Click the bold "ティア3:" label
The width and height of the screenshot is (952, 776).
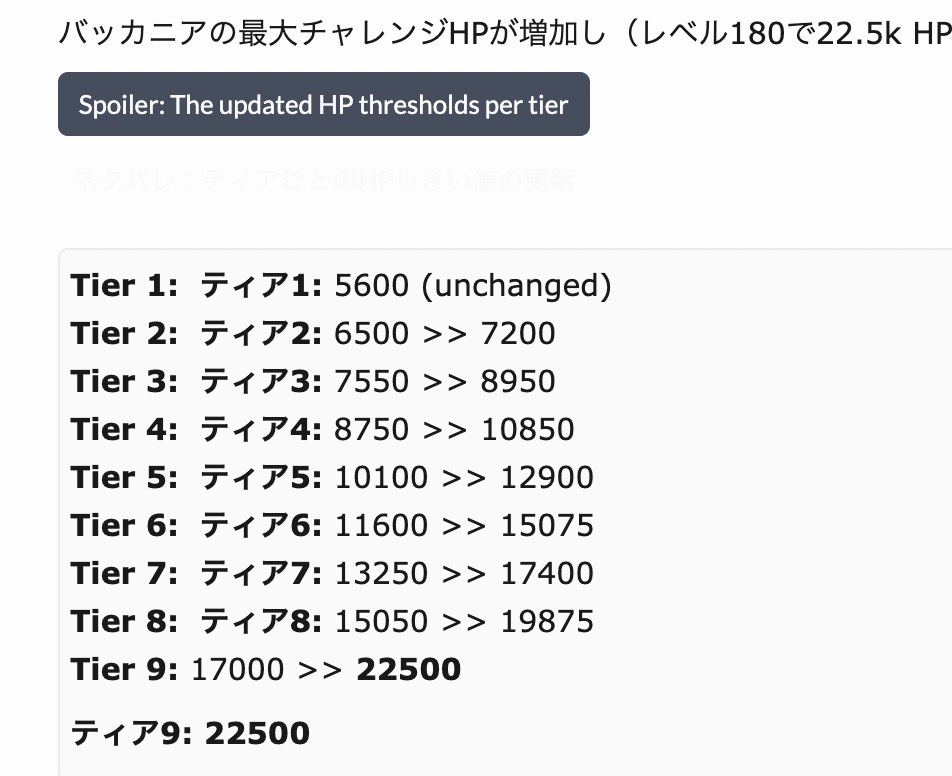[x=261, y=382]
